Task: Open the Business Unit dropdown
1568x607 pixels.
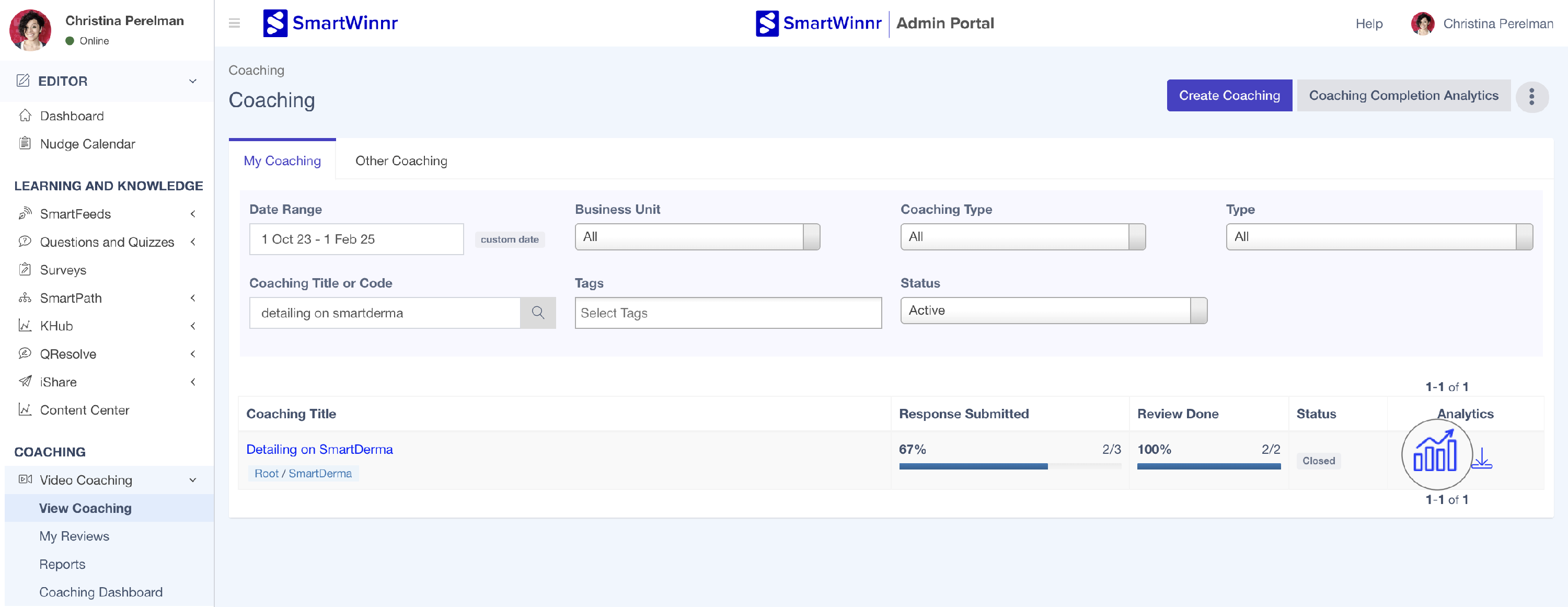Action: 697,237
